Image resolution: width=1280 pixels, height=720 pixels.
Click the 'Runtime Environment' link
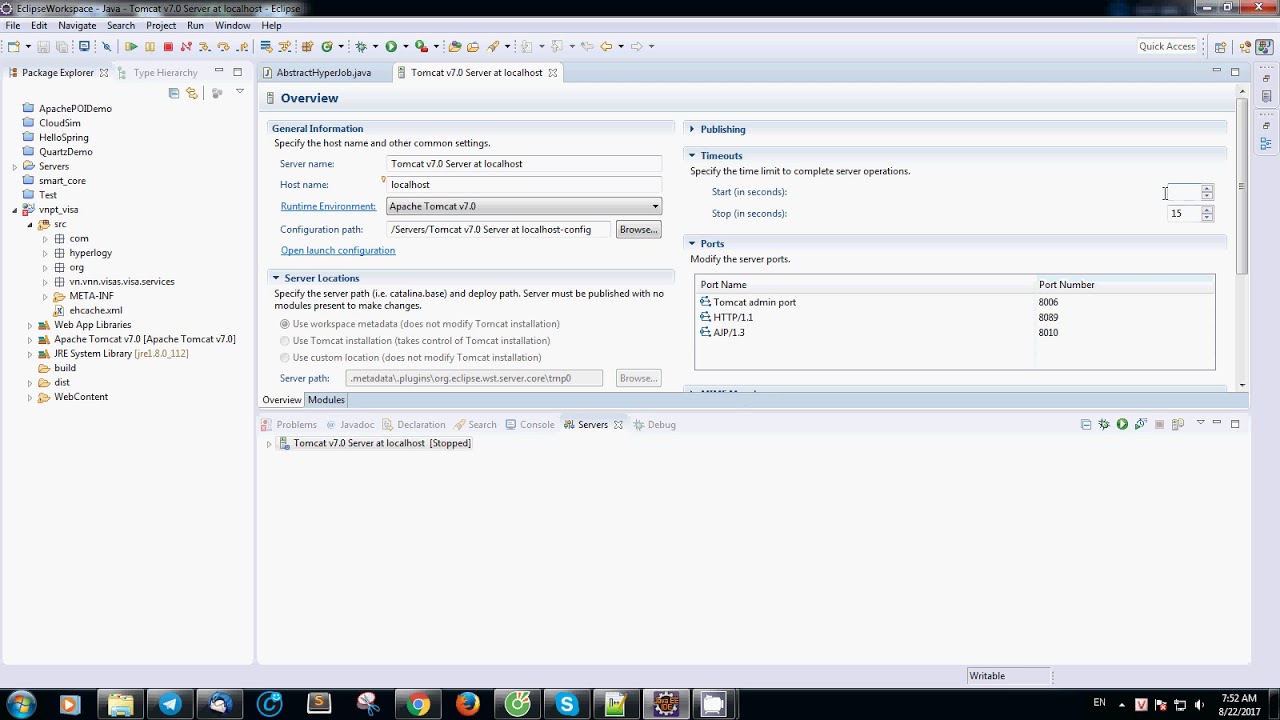[x=328, y=207]
